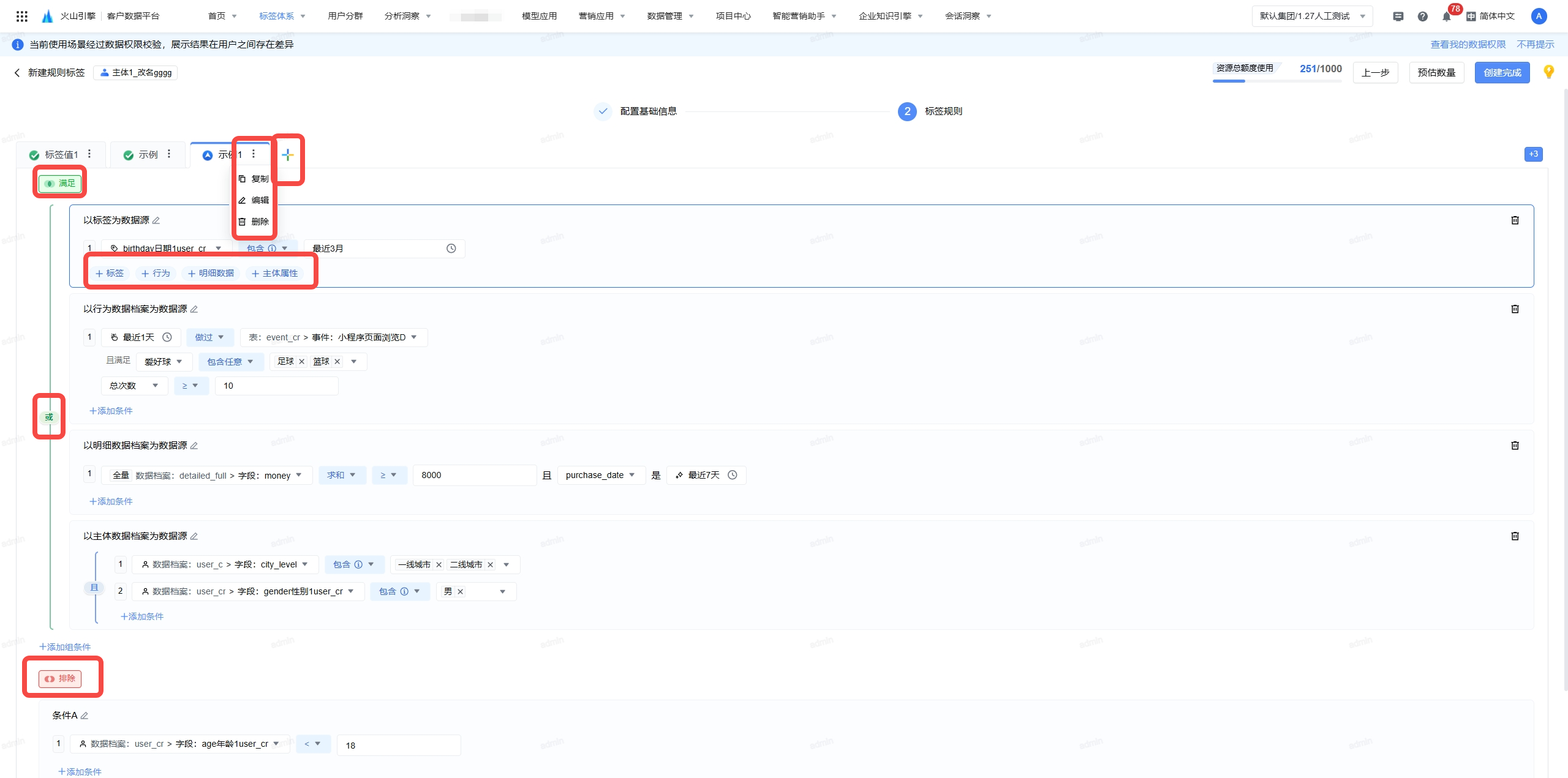Click the help question mark icon
The height and width of the screenshot is (778, 1568).
pyautogui.click(x=1422, y=17)
